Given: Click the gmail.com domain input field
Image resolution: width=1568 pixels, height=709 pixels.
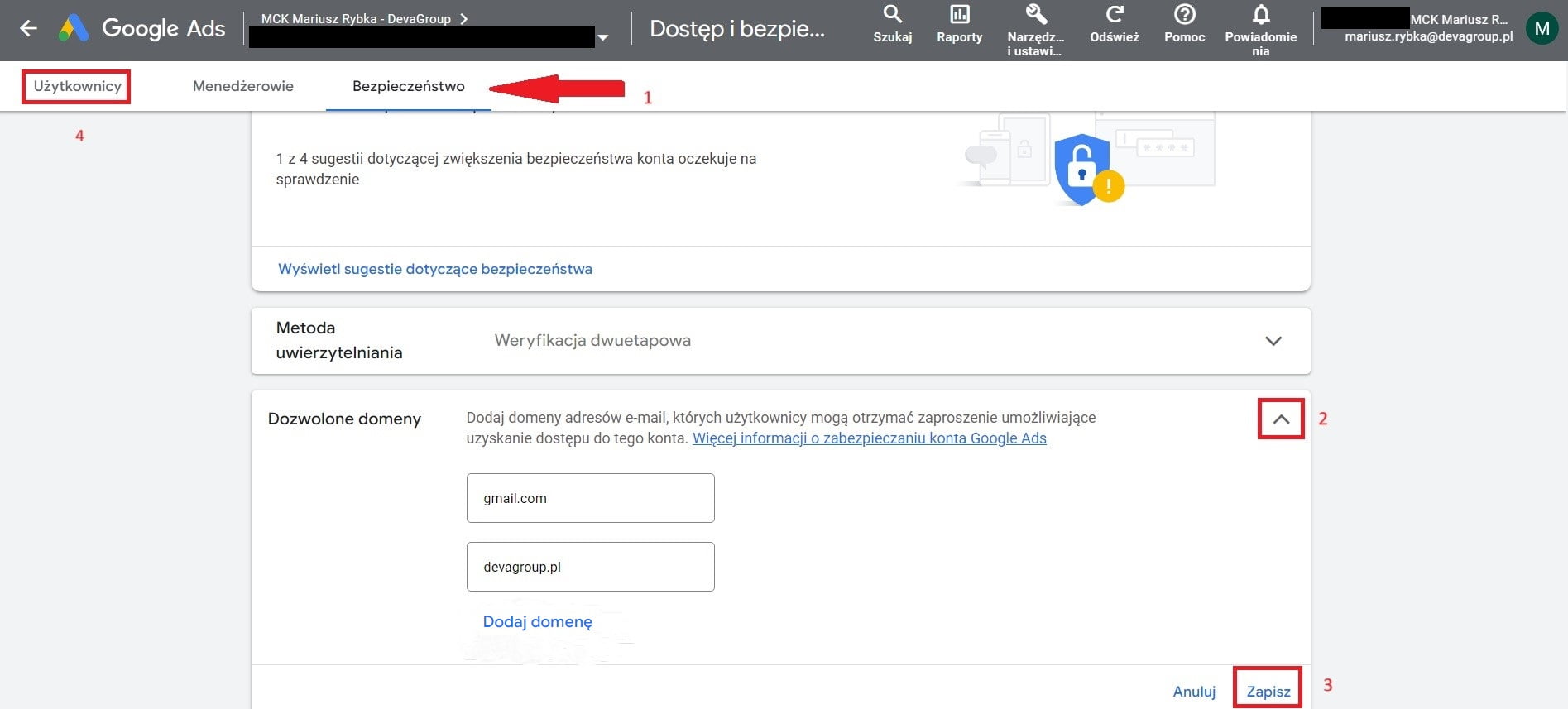Looking at the screenshot, I should point(590,498).
